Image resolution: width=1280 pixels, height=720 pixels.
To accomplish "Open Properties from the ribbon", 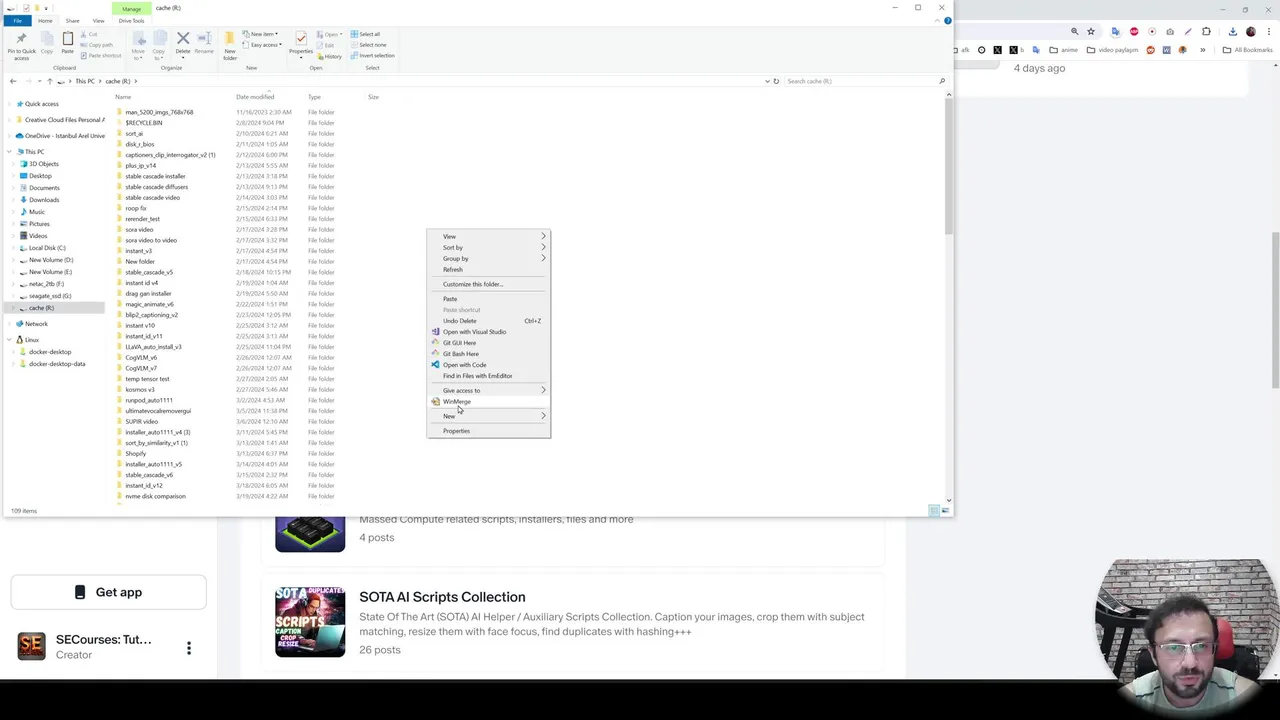I will click(301, 43).
